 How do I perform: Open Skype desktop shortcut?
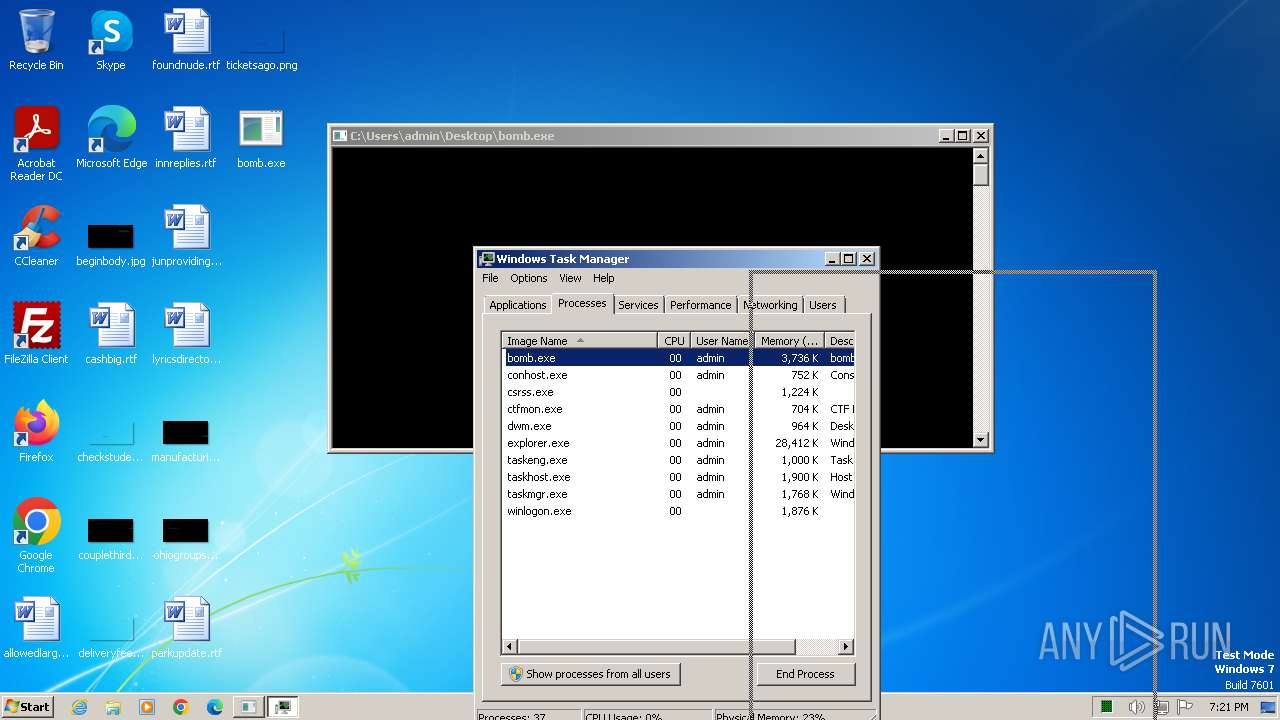[x=110, y=40]
